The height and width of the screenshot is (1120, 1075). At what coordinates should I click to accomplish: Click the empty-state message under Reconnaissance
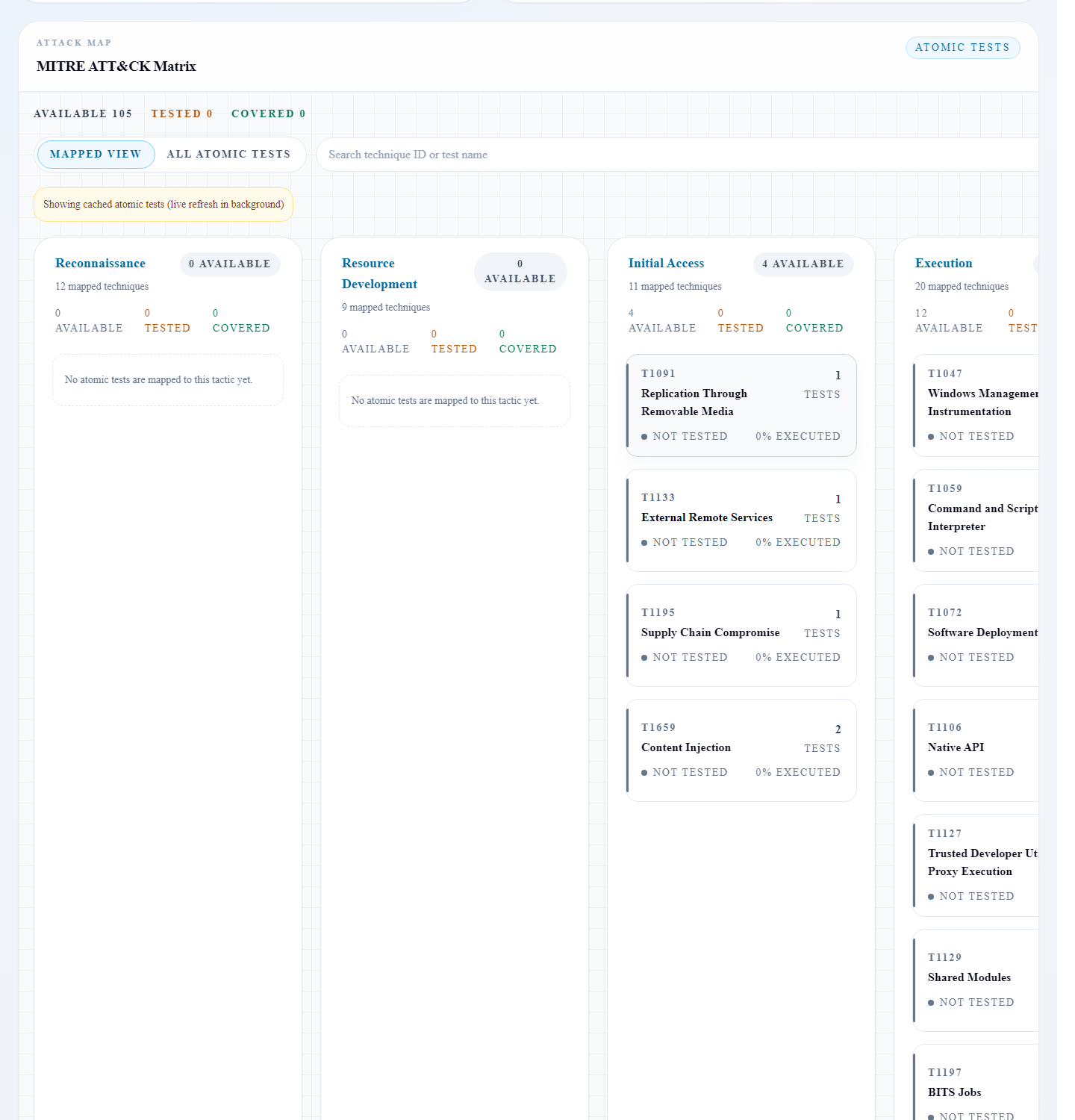tap(168, 380)
